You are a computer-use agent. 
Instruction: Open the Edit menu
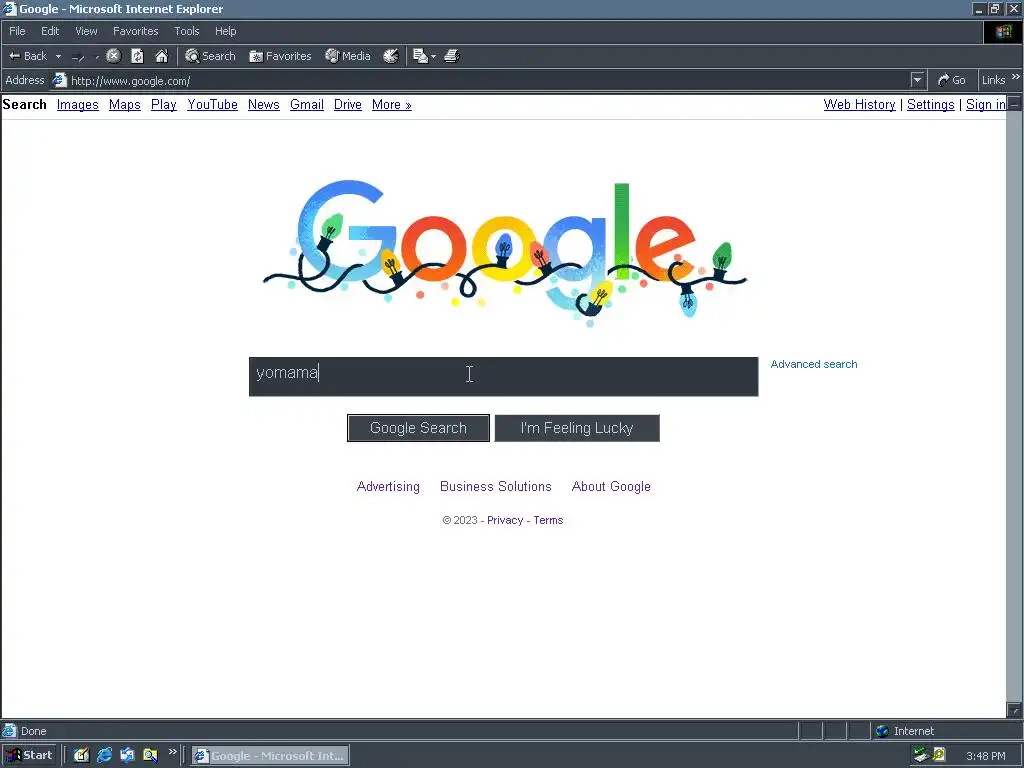click(x=50, y=31)
